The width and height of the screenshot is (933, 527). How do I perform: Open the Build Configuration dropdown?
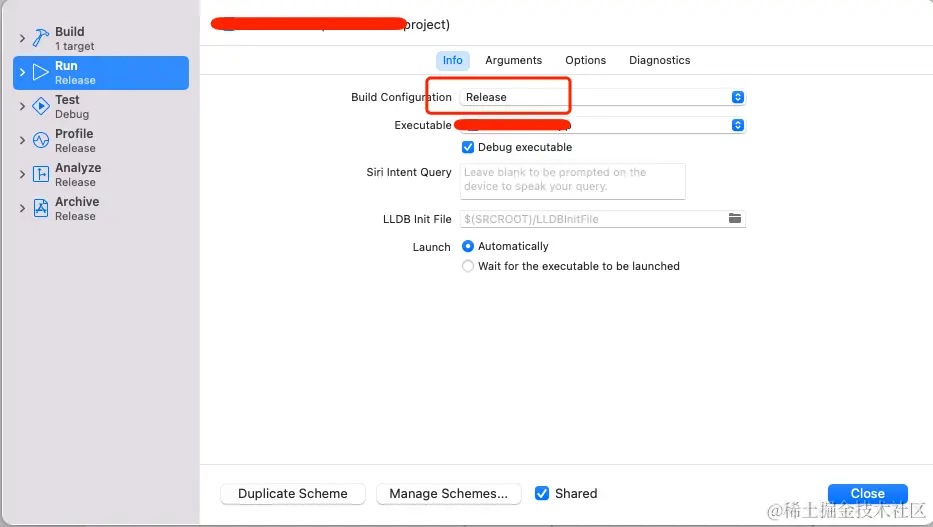pyautogui.click(x=602, y=97)
